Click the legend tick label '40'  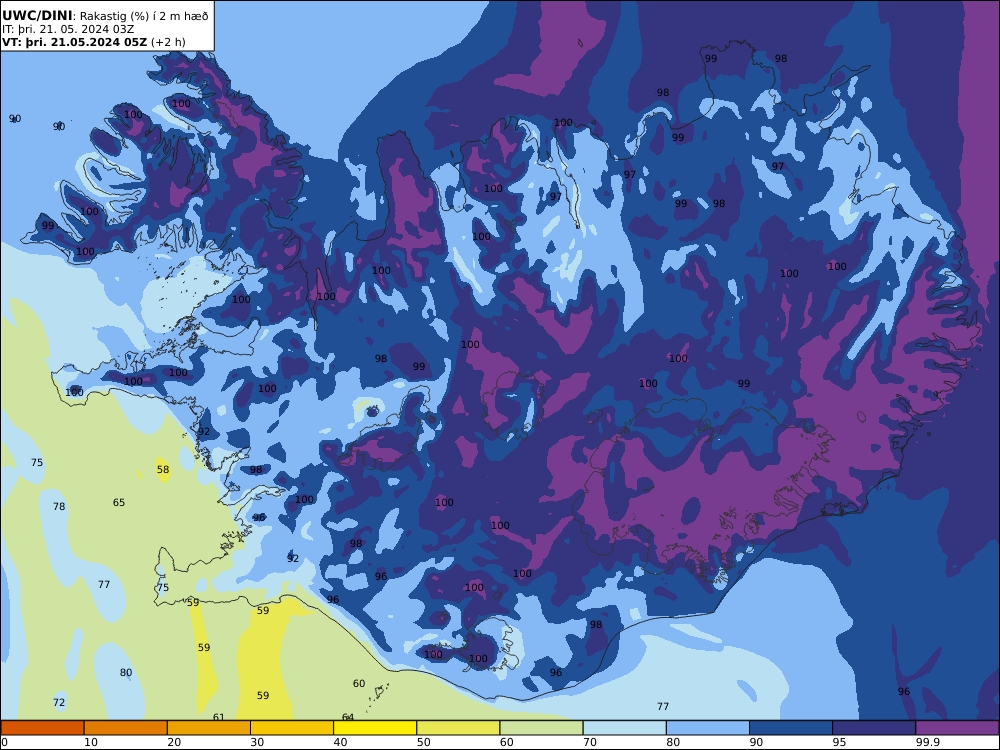341,742
